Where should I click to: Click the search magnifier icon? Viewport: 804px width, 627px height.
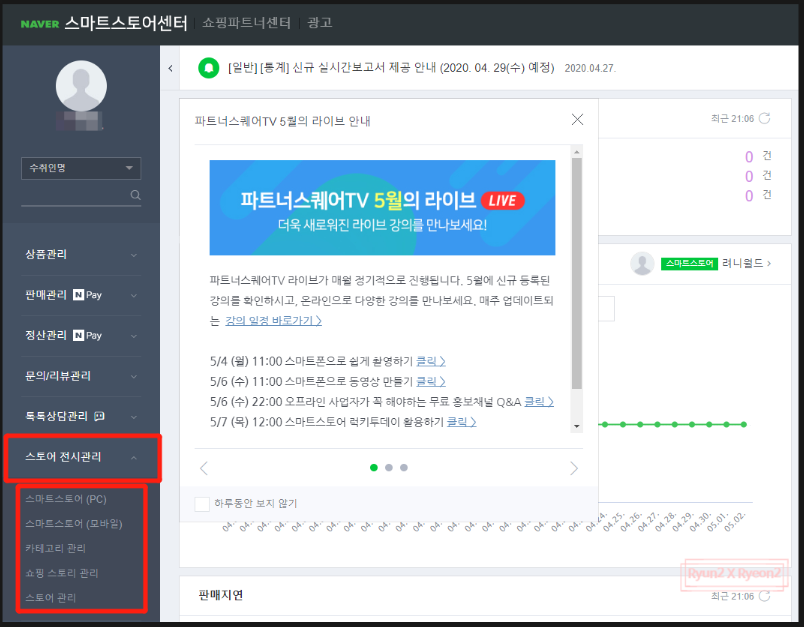pyautogui.click(x=135, y=195)
